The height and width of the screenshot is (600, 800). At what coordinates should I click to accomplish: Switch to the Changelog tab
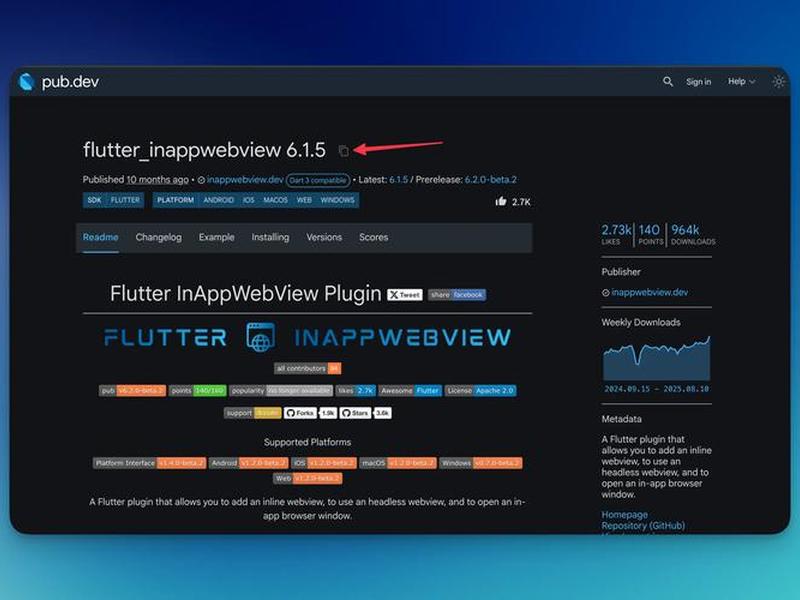159,237
